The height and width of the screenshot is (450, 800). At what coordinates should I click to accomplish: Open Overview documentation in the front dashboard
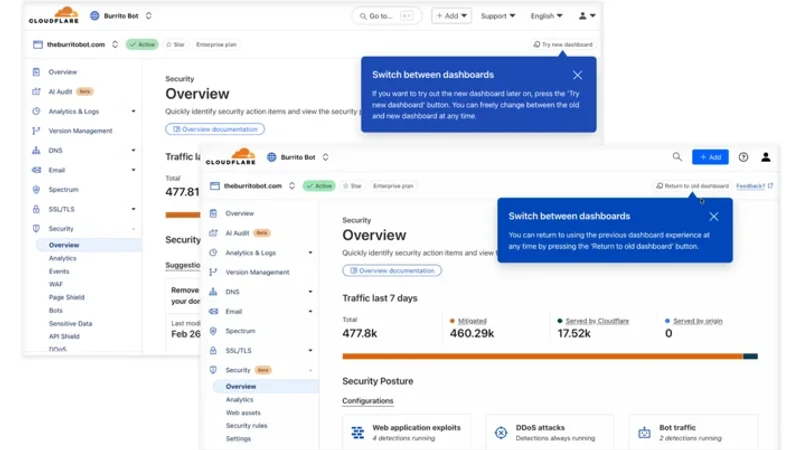392,270
